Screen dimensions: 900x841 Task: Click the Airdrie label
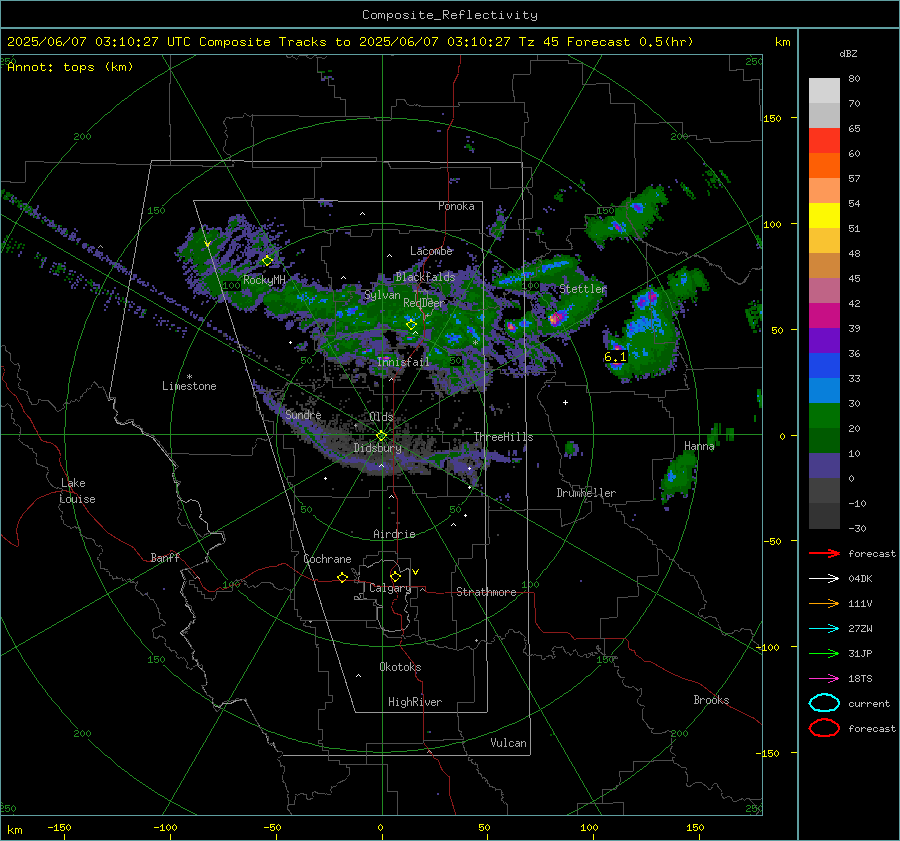click(394, 534)
